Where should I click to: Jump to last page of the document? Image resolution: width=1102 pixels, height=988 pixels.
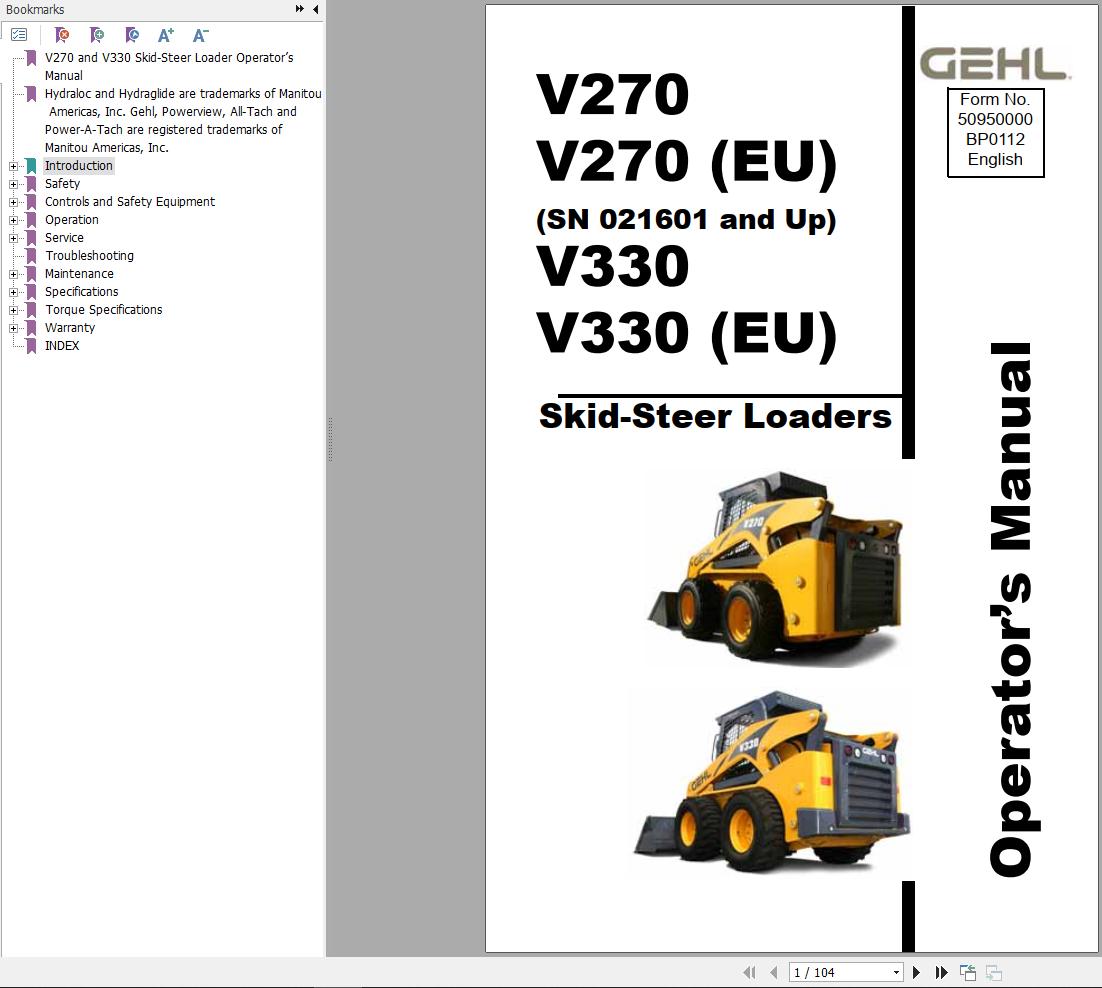click(x=941, y=971)
